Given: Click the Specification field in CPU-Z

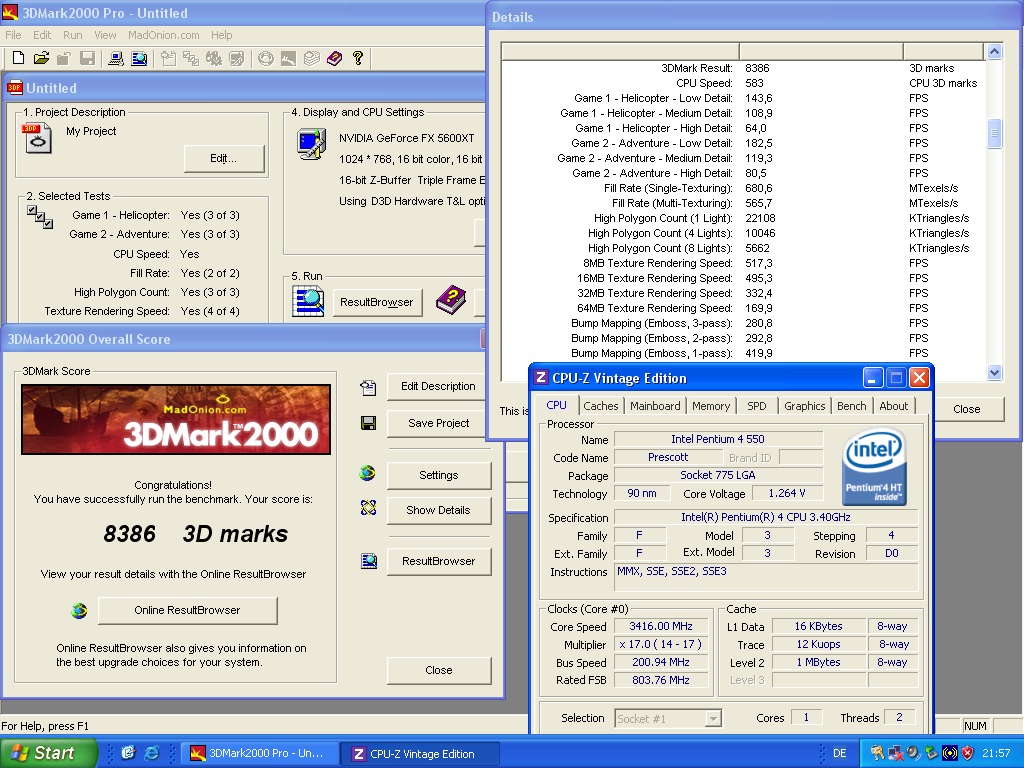Looking at the screenshot, I should [765, 517].
